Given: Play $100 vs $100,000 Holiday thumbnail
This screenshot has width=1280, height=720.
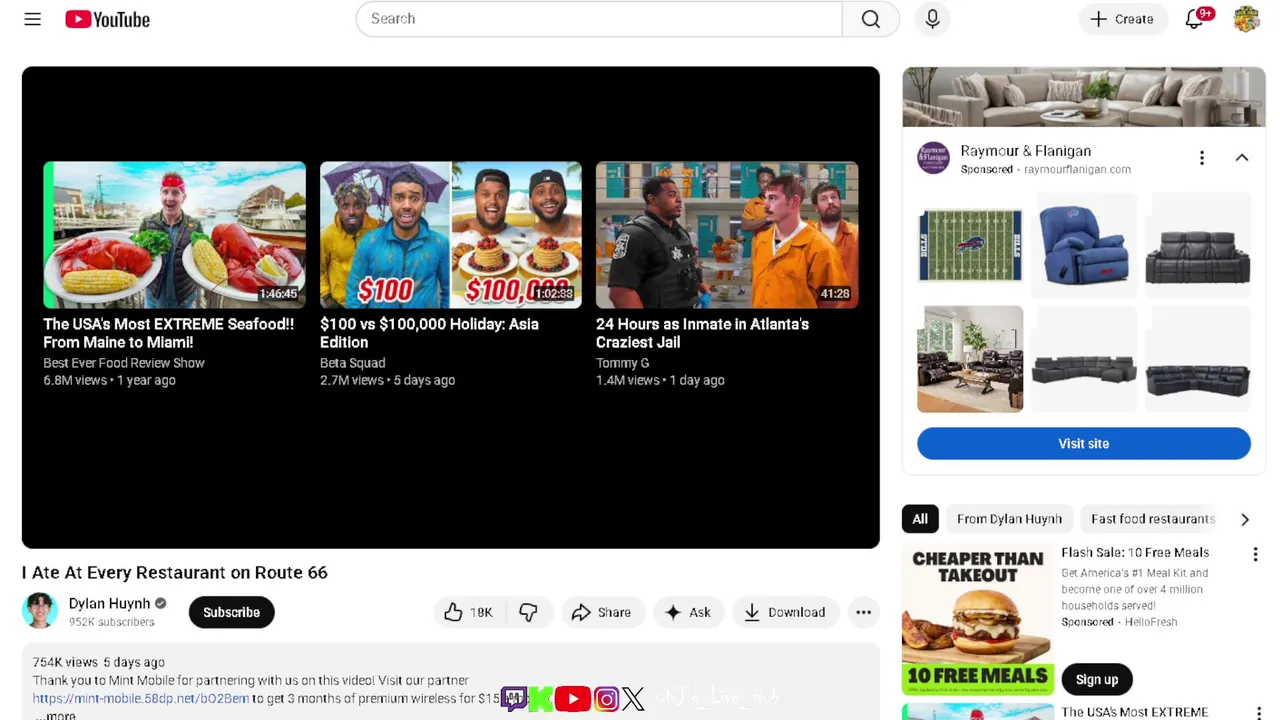Looking at the screenshot, I should [451, 234].
